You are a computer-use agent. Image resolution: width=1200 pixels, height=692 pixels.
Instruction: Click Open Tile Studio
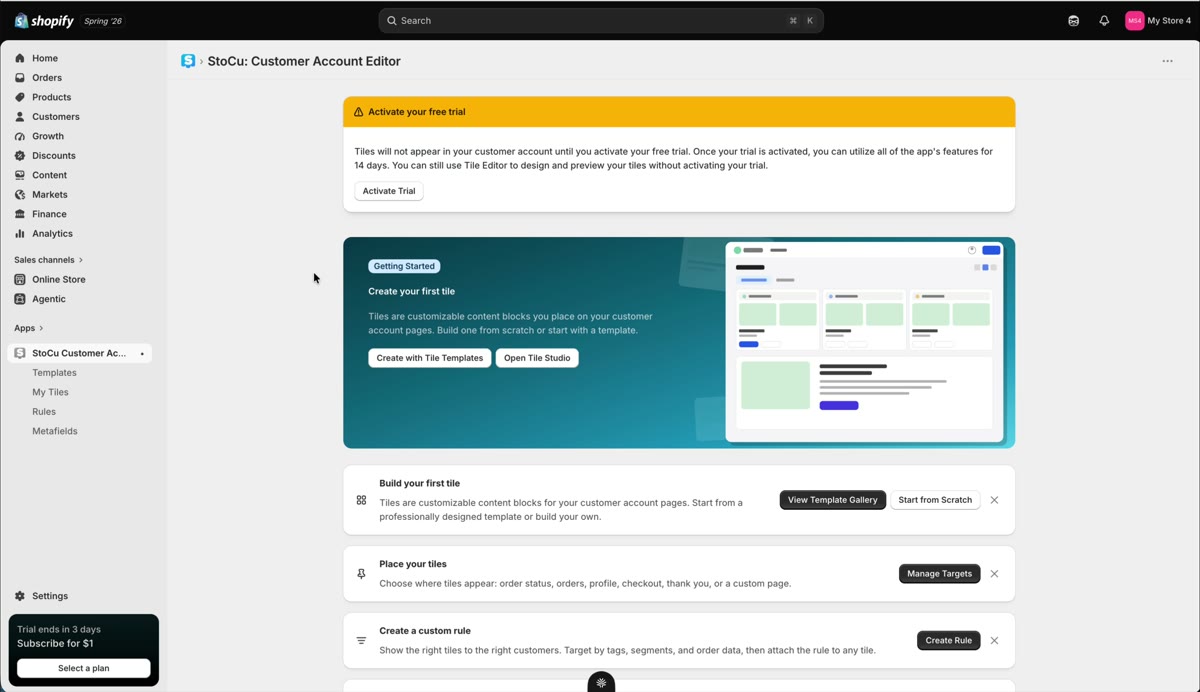537,358
